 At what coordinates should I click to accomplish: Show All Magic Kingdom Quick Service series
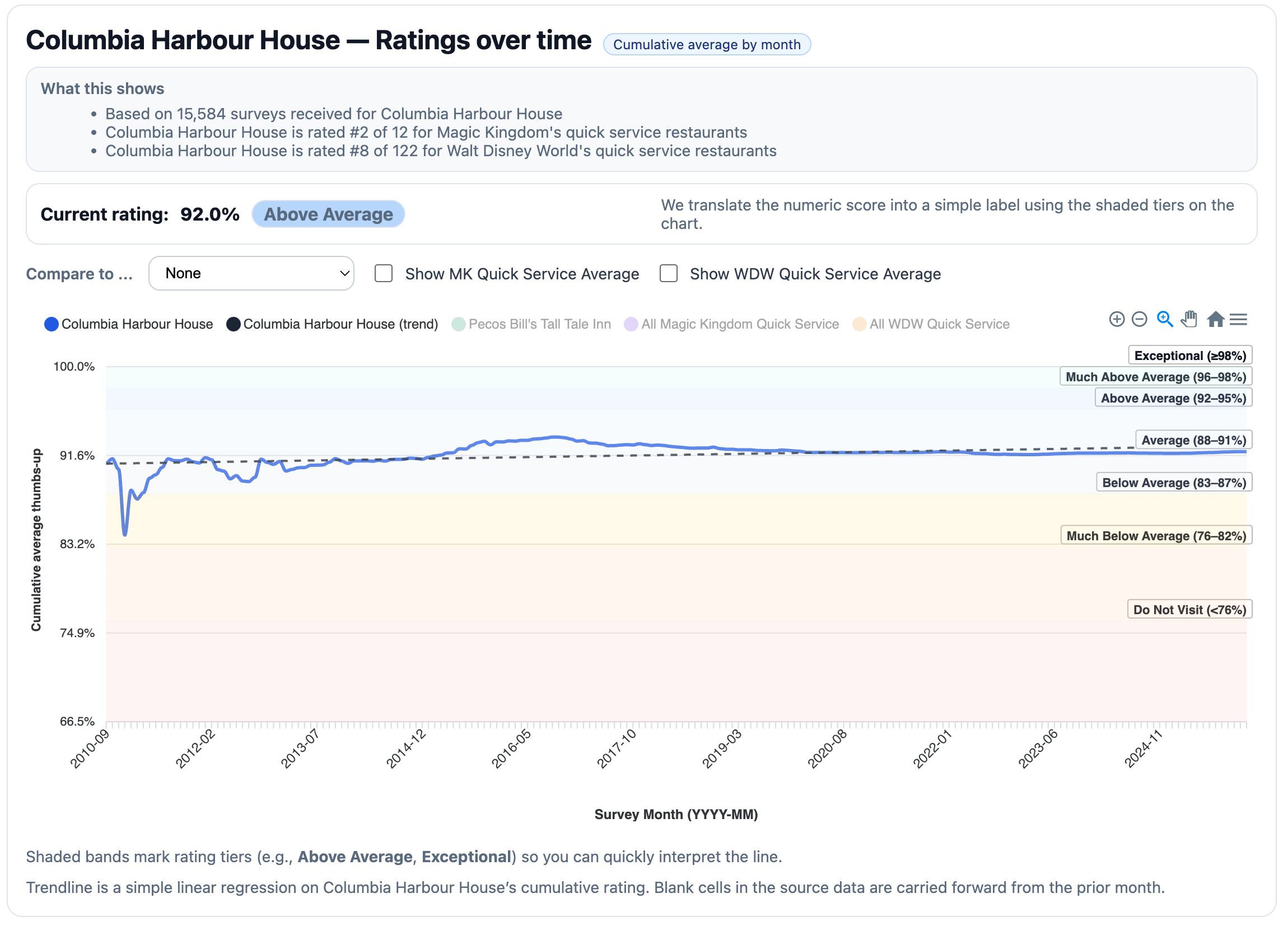coord(739,324)
